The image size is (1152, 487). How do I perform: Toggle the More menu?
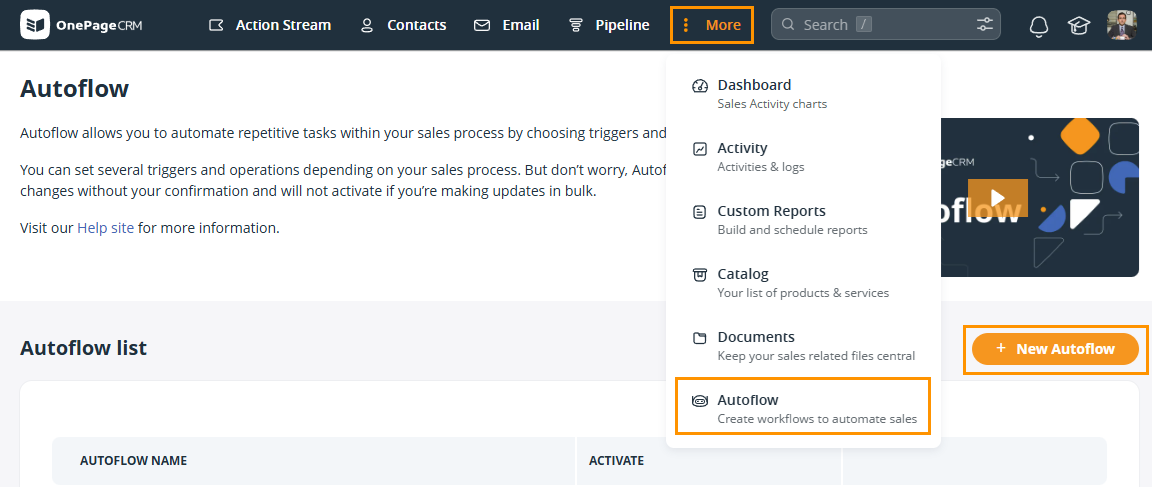[x=712, y=25]
